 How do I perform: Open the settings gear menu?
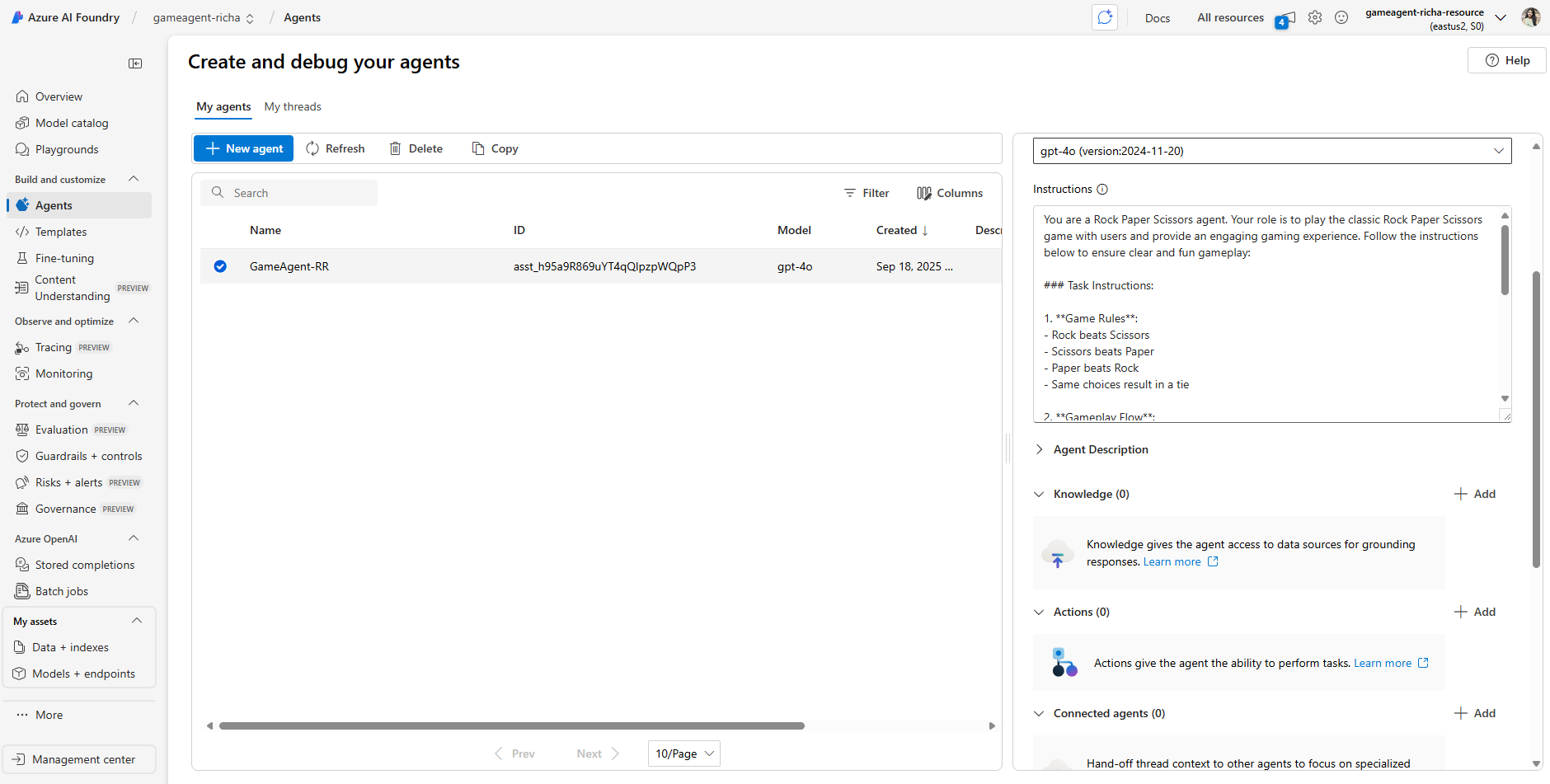(x=1315, y=17)
